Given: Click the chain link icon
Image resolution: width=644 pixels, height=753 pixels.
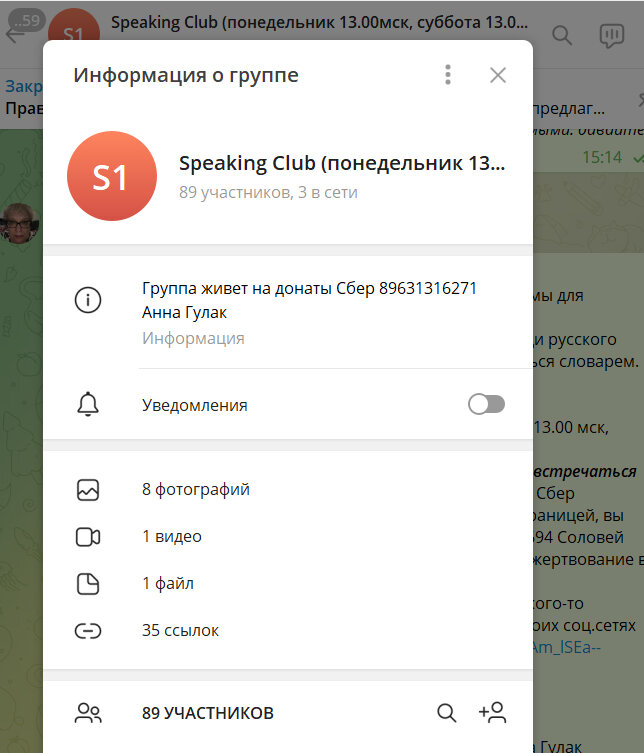Looking at the screenshot, I should [x=88, y=631].
